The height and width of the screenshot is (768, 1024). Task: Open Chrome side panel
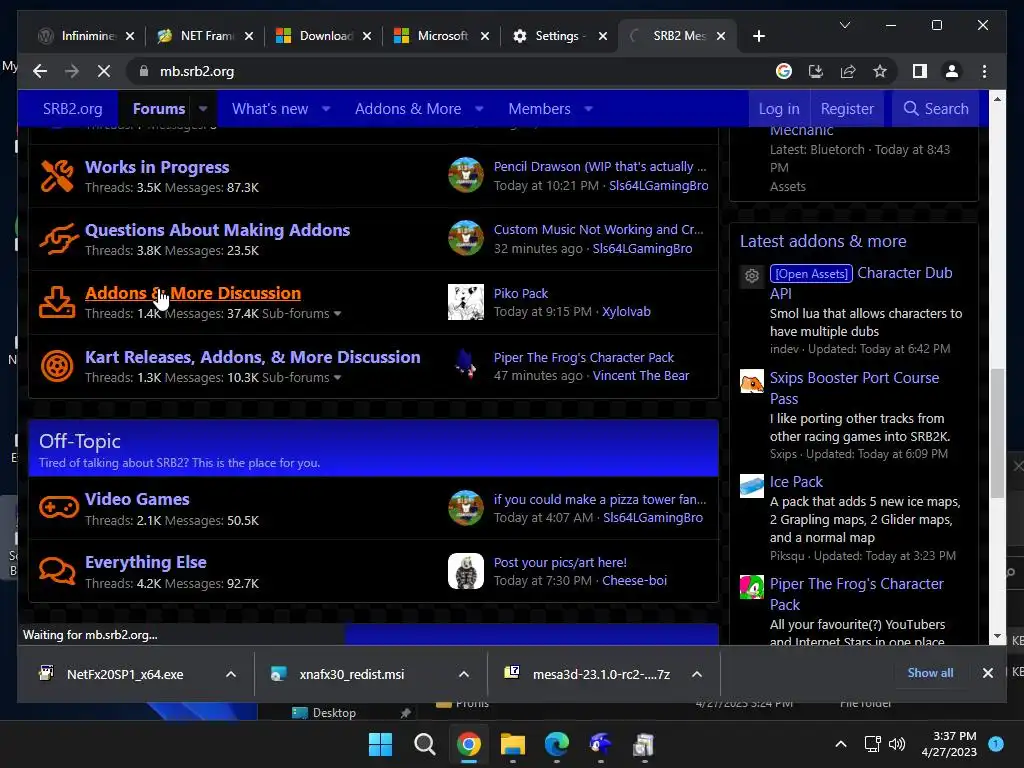(920, 71)
